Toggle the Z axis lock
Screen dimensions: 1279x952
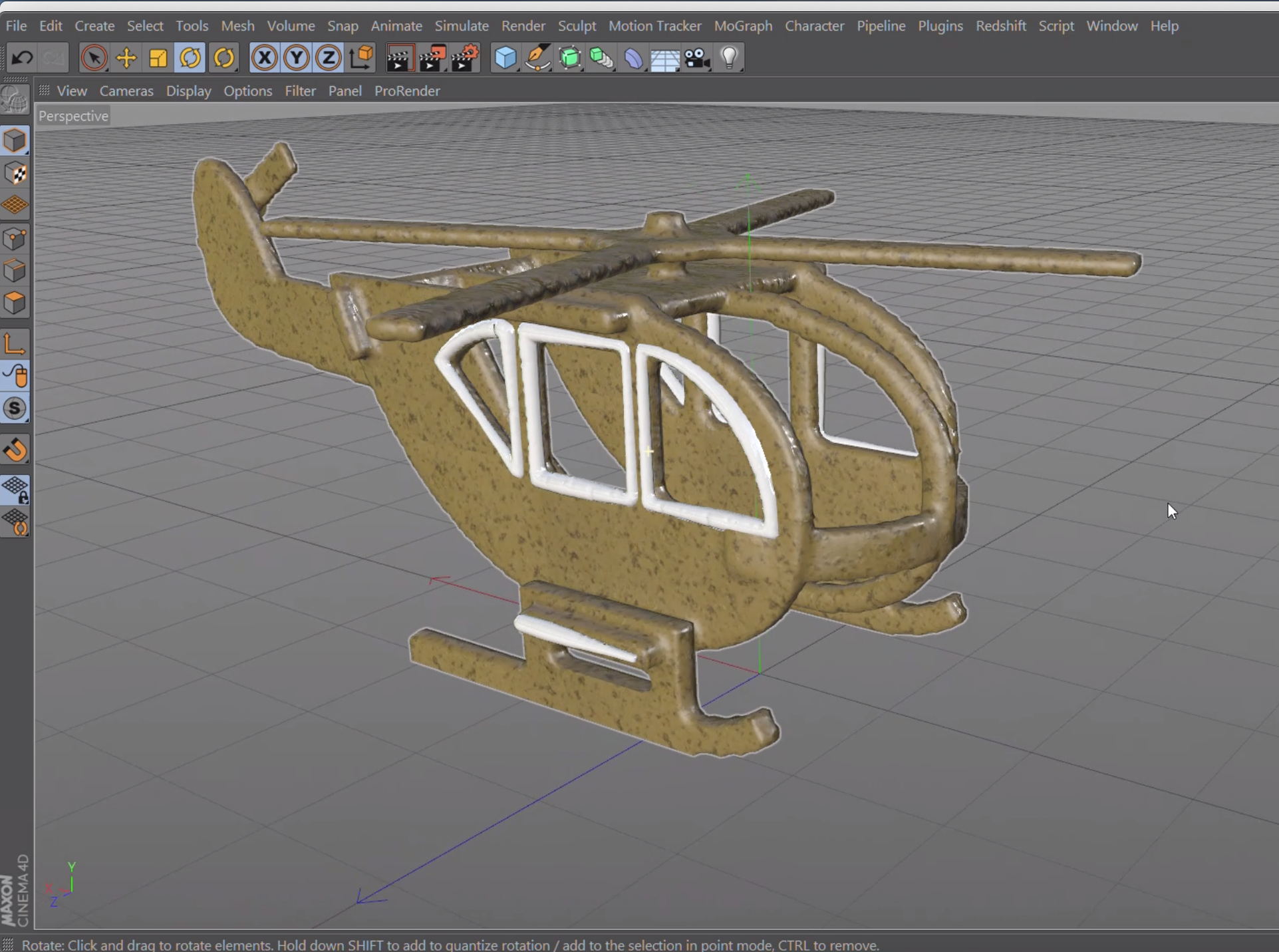click(x=329, y=58)
